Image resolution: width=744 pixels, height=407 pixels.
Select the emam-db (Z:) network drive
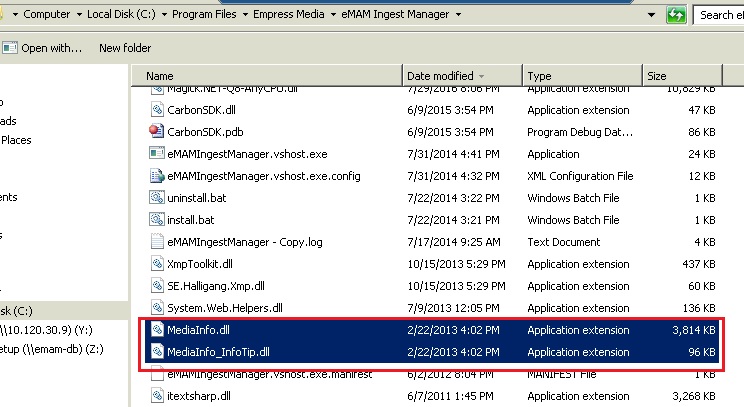[52, 349]
